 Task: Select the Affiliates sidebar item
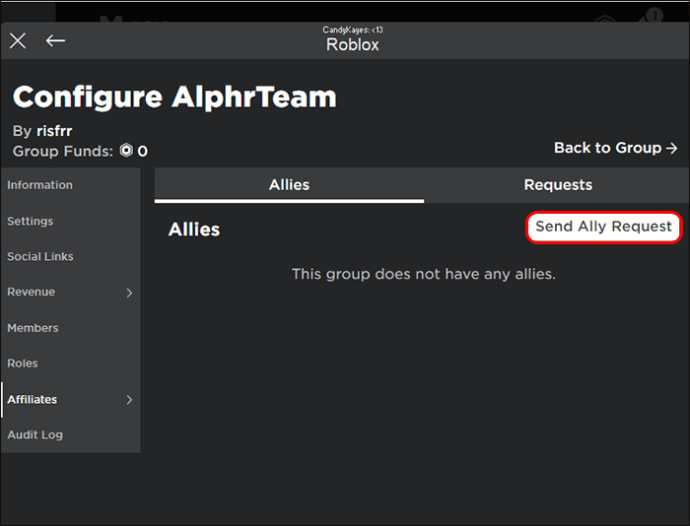click(x=70, y=399)
